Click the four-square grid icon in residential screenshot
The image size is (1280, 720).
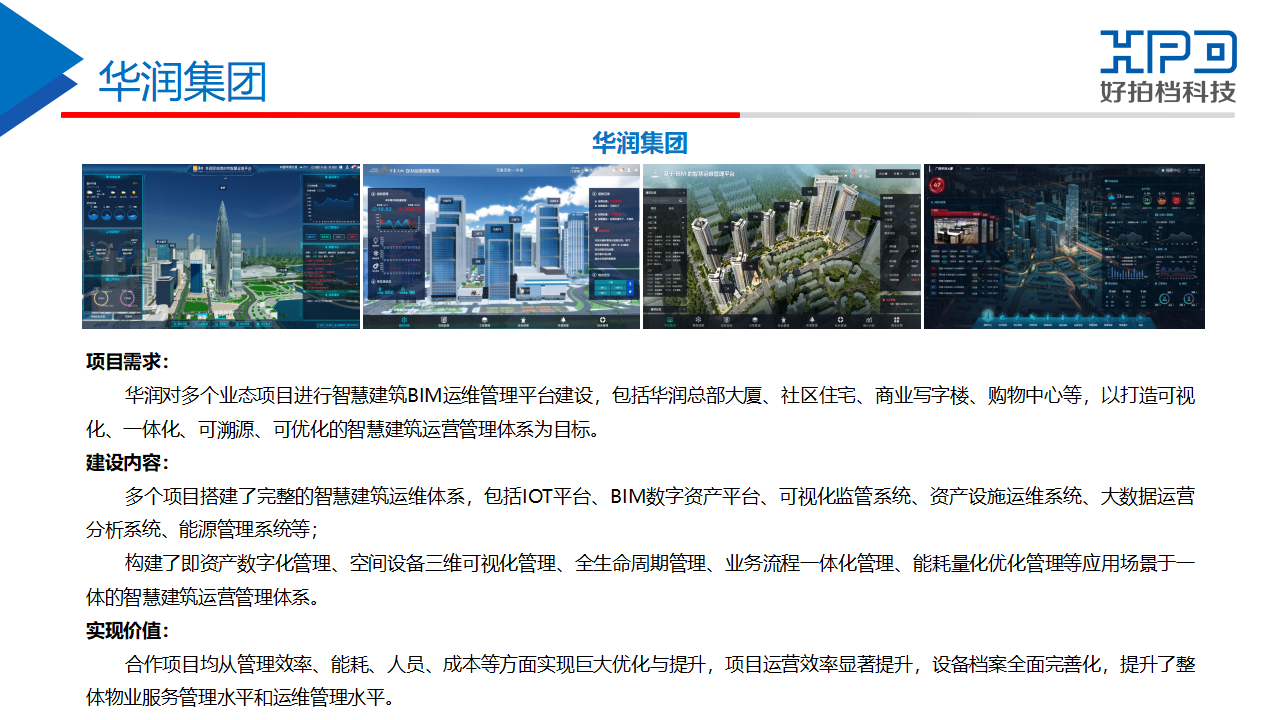coord(896,321)
